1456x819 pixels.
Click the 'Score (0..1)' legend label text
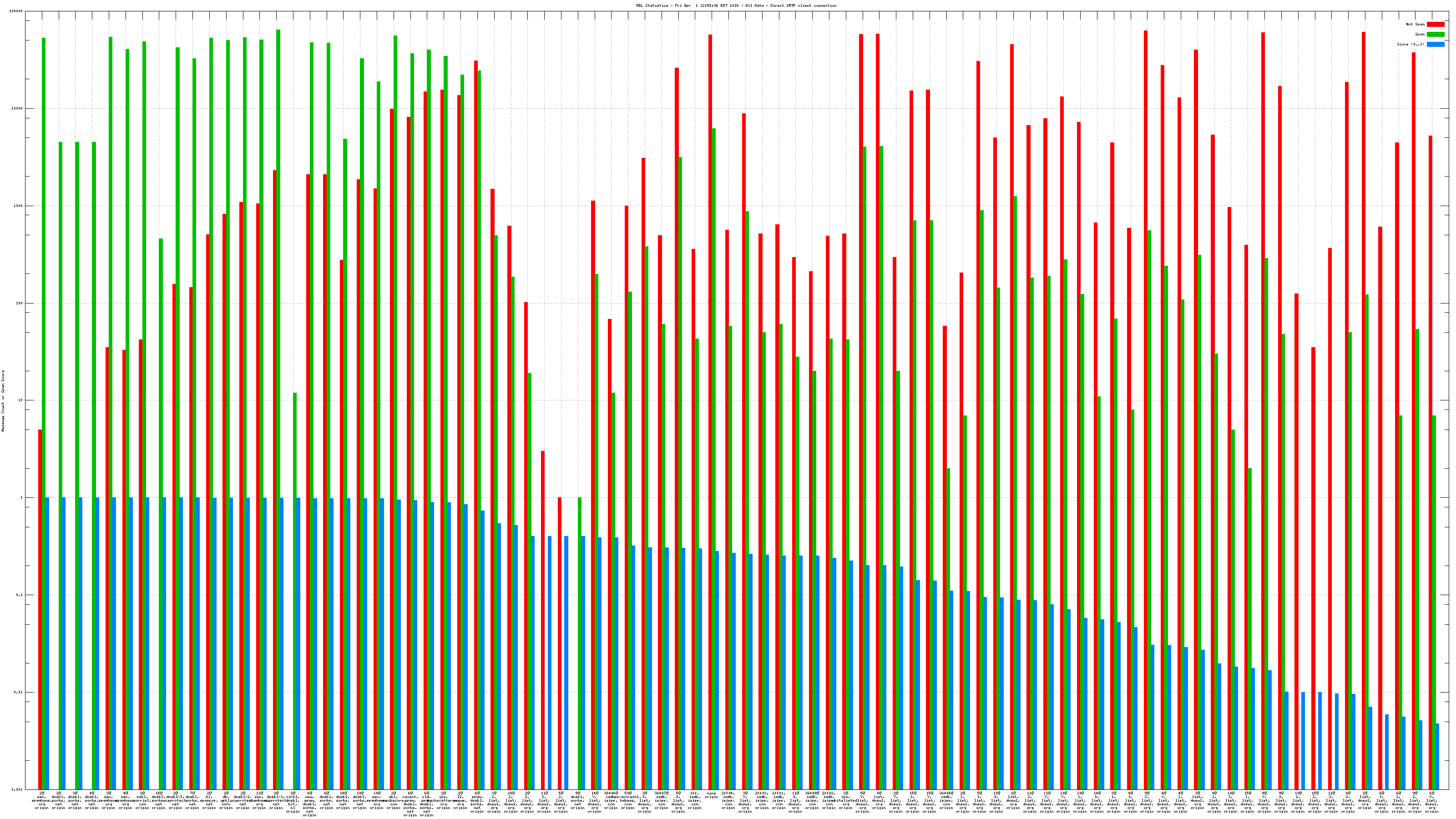tap(1410, 44)
